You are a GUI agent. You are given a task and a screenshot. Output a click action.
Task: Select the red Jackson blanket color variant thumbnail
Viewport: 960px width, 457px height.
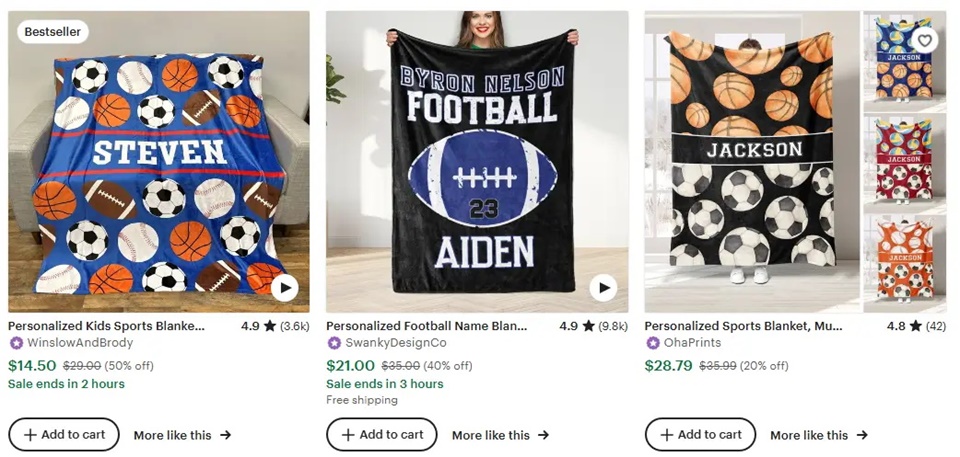(904, 158)
